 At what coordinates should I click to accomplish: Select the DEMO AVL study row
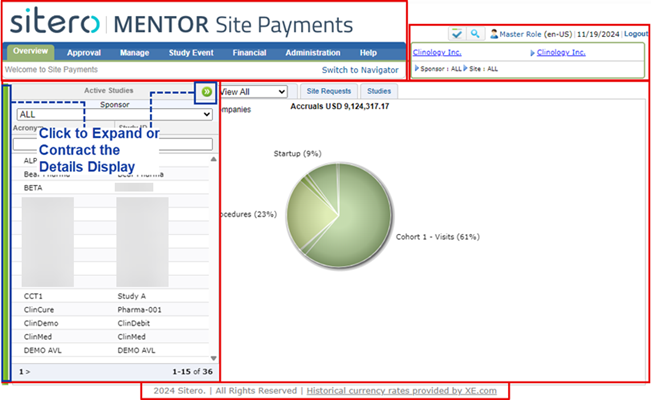coord(110,351)
